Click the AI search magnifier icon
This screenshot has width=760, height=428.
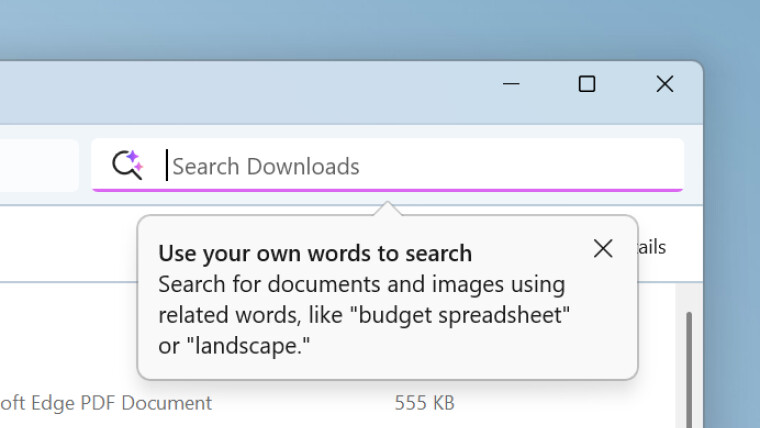(128, 165)
